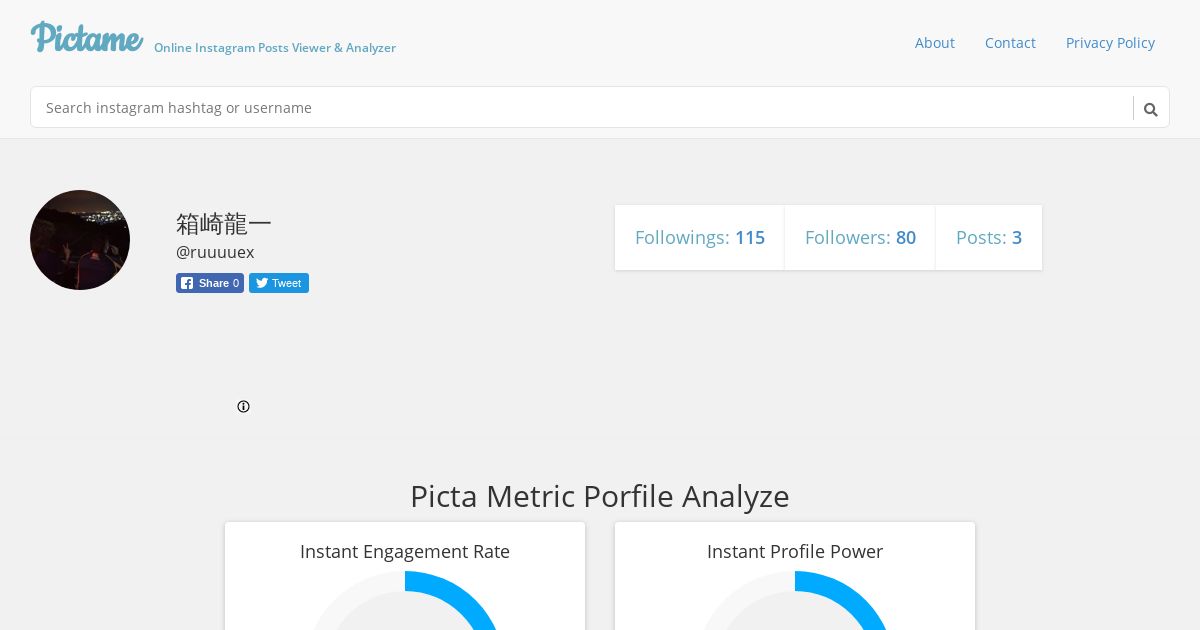Click the search magnifier icon
The height and width of the screenshot is (630, 1200).
click(x=1151, y=109)
